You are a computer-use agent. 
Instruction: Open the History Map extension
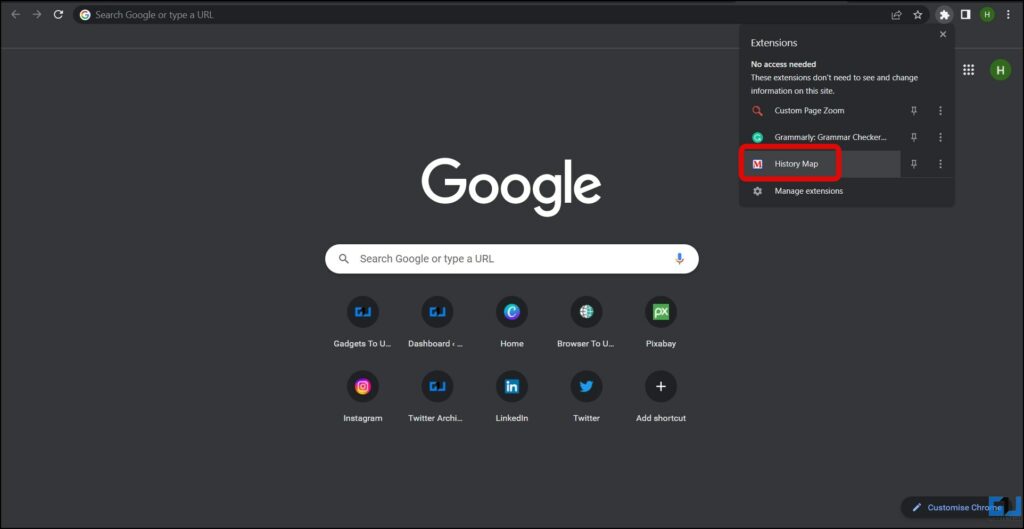pyautogui.click(x=820, y=164)
